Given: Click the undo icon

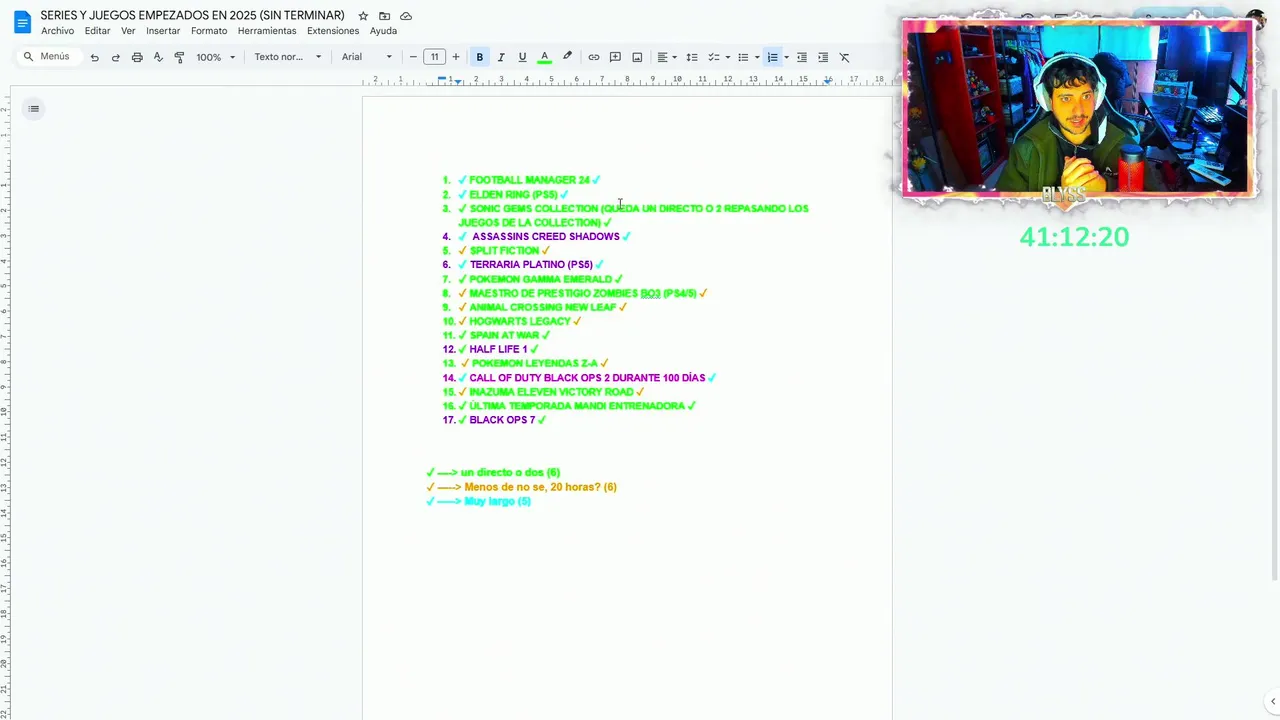Looking at the screenshot, I should 94,57.
